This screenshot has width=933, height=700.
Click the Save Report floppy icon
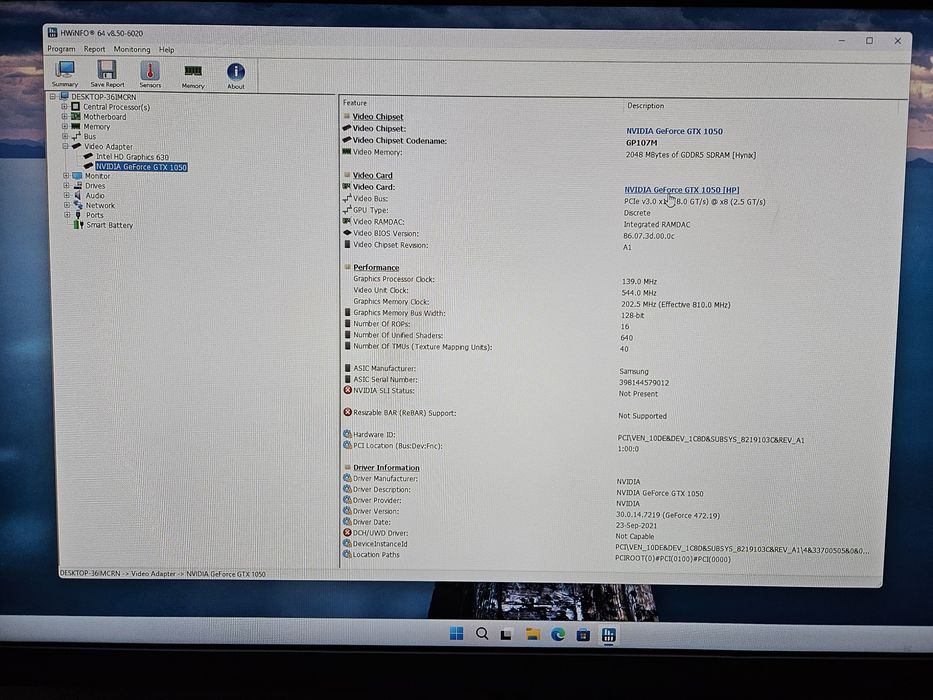107,74
